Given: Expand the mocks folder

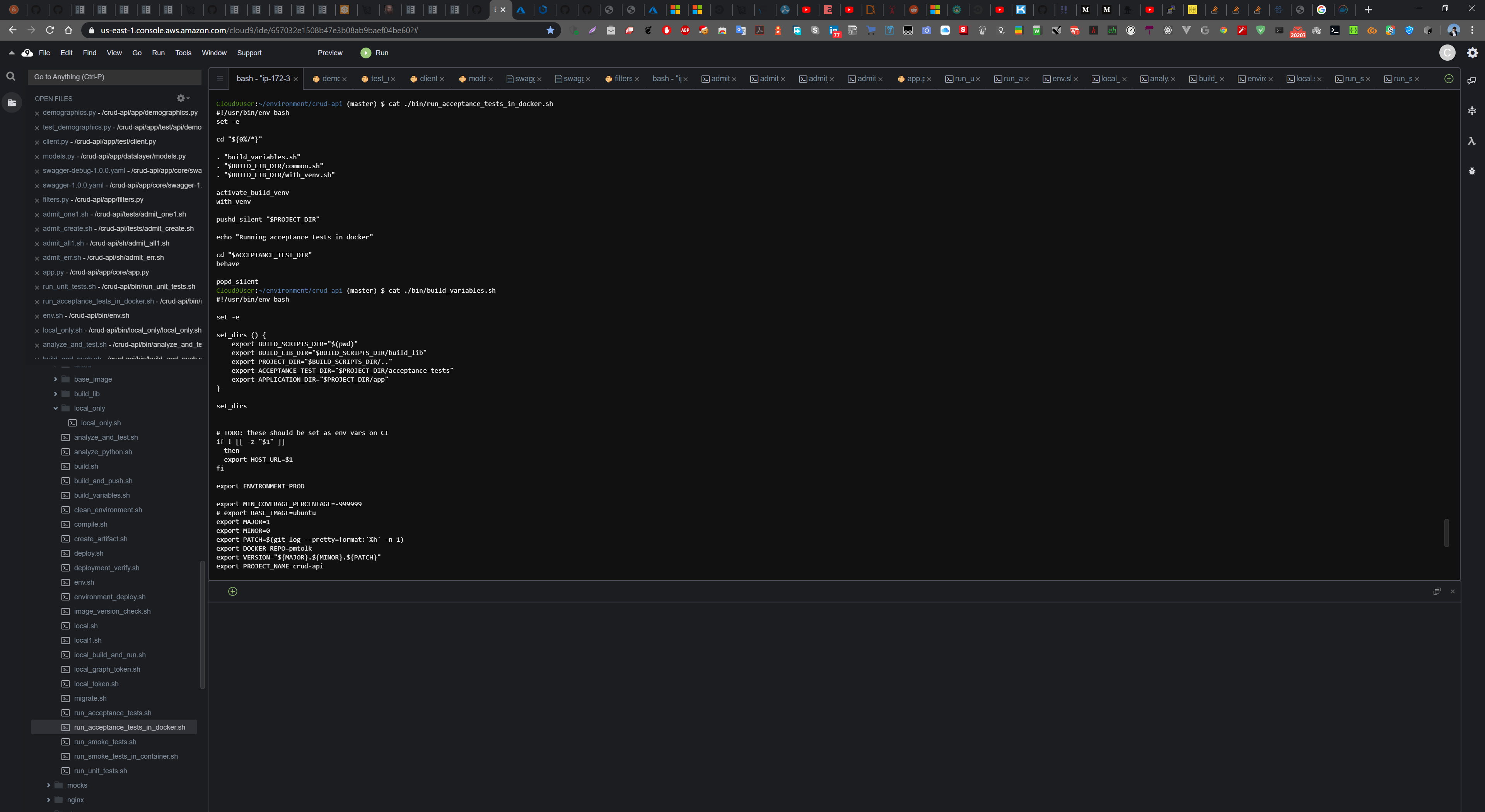Looking at the screenshot, I should [x=48, y=785].
